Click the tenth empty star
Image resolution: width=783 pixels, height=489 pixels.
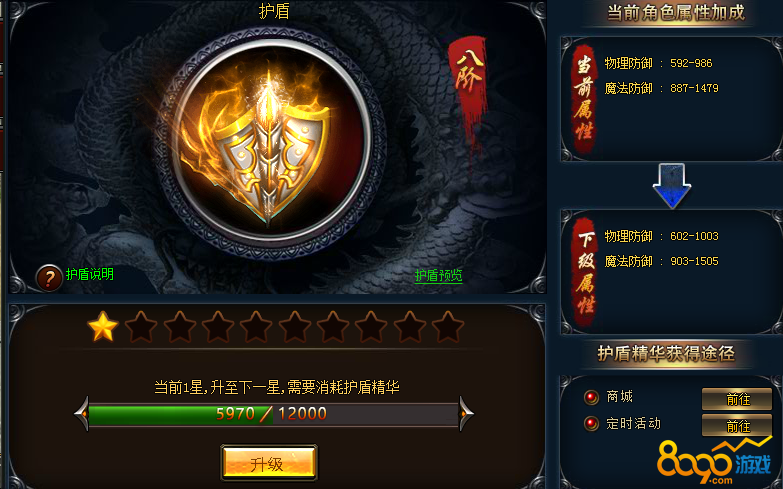click(x=448, y=327)
